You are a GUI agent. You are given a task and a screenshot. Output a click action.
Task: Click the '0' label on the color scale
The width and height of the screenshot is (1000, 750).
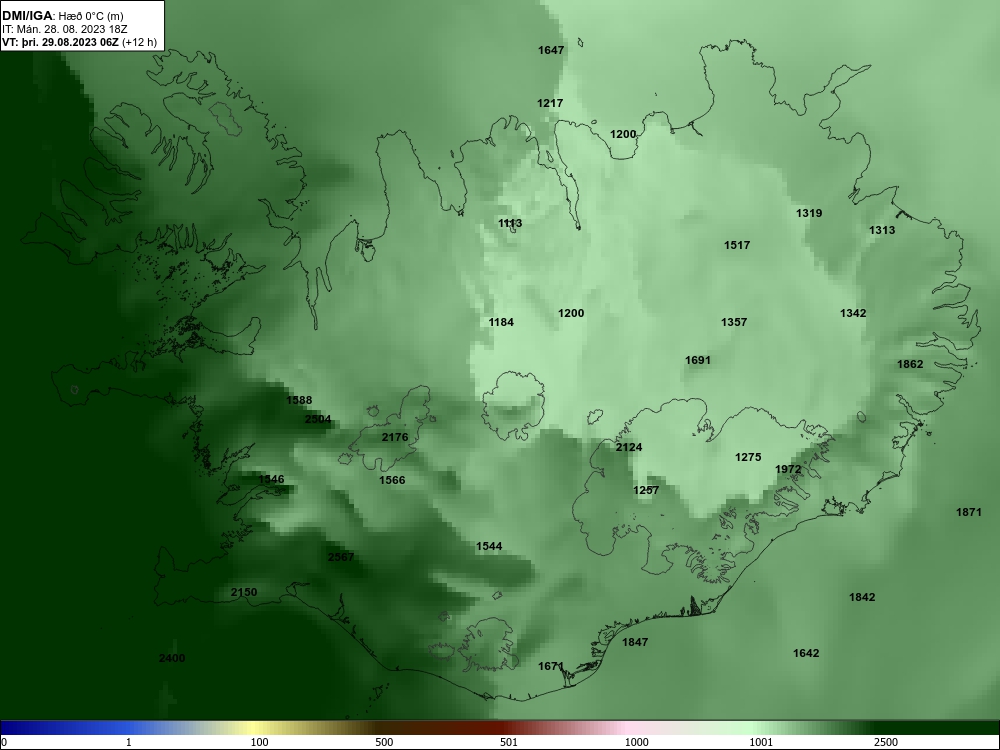click(x=4, y=742)
